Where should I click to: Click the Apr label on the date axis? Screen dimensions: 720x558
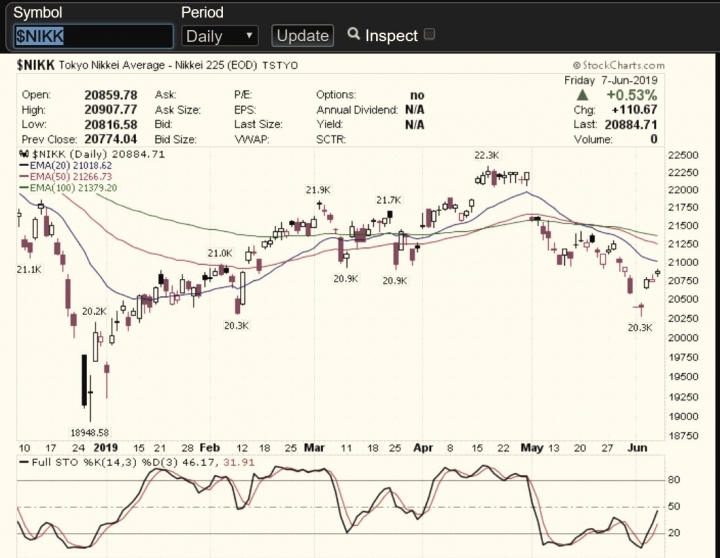click(423, 448)
